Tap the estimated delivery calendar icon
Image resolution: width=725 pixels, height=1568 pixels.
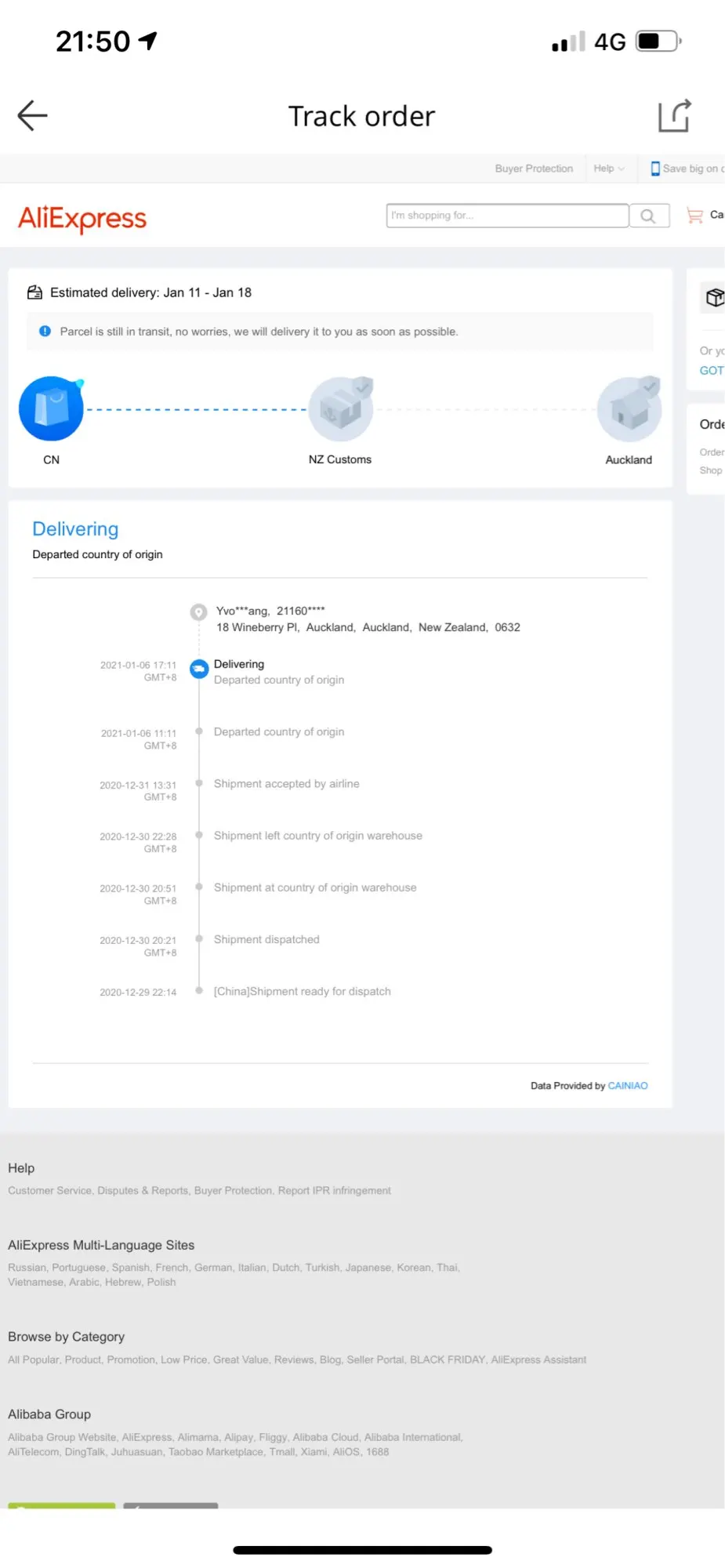[x=34, y=292]
